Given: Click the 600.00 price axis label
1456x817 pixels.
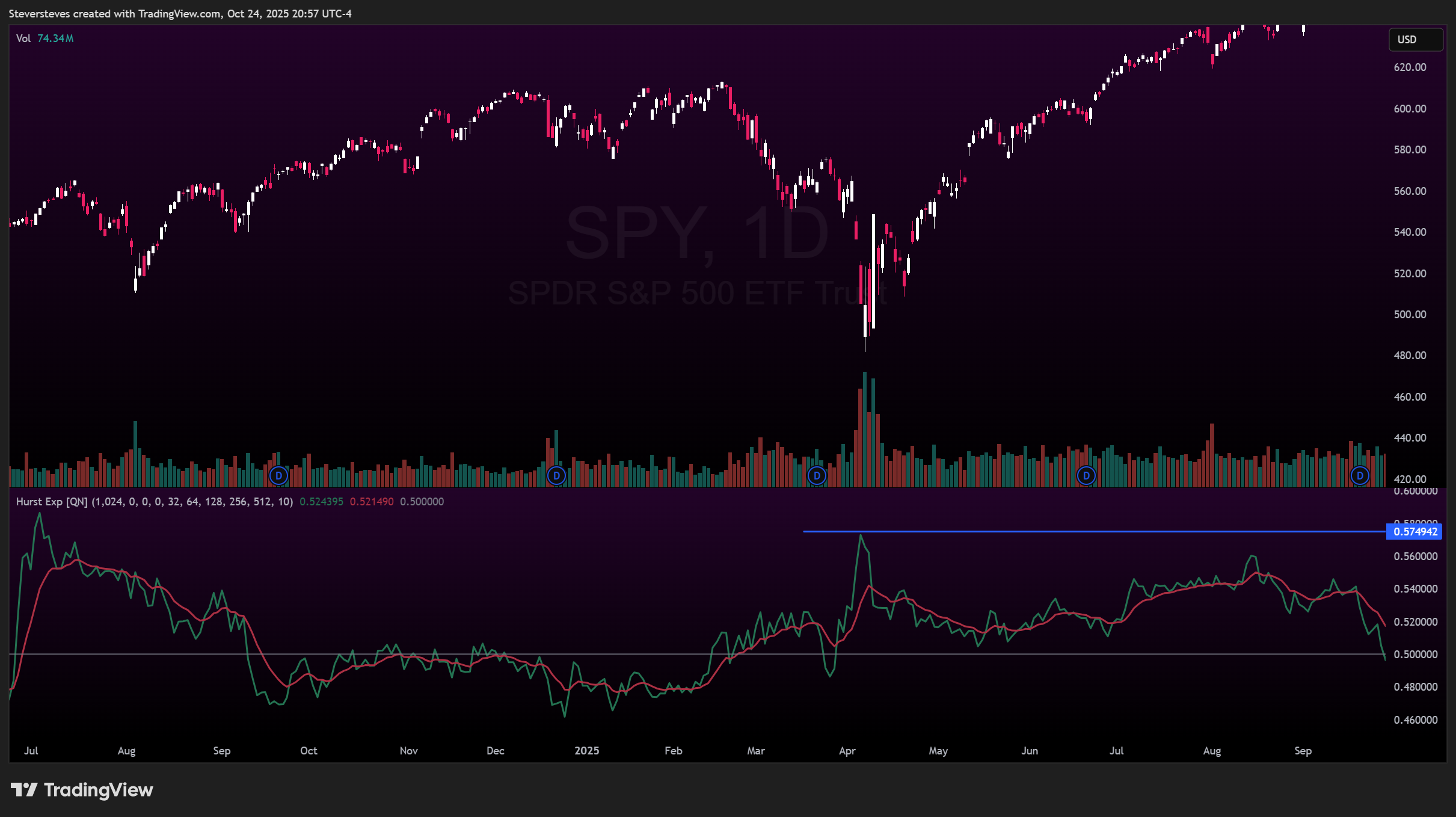Looking at the screenshot, I should click(x=1410, y=109).
